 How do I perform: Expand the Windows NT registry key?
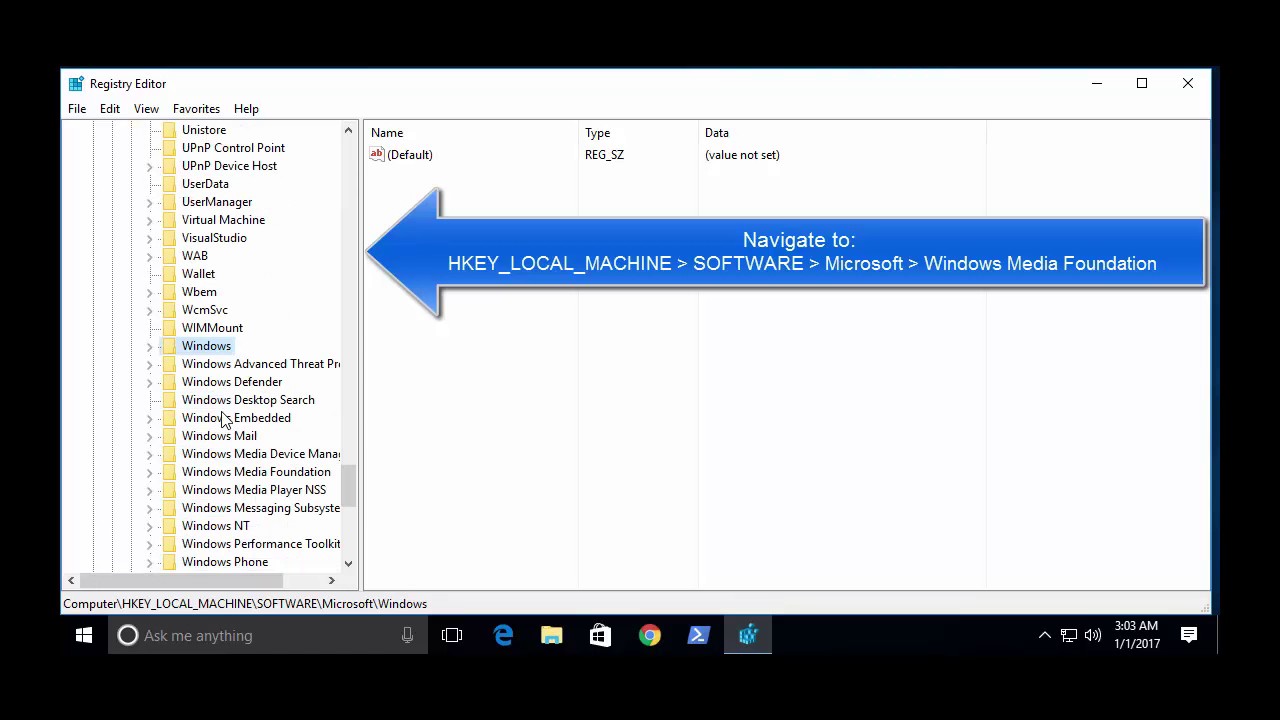150,526
